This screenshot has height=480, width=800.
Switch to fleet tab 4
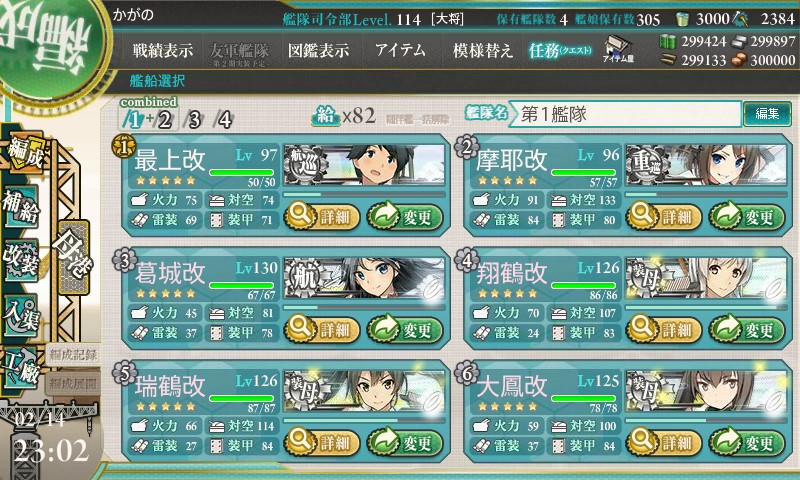[224, 120]
